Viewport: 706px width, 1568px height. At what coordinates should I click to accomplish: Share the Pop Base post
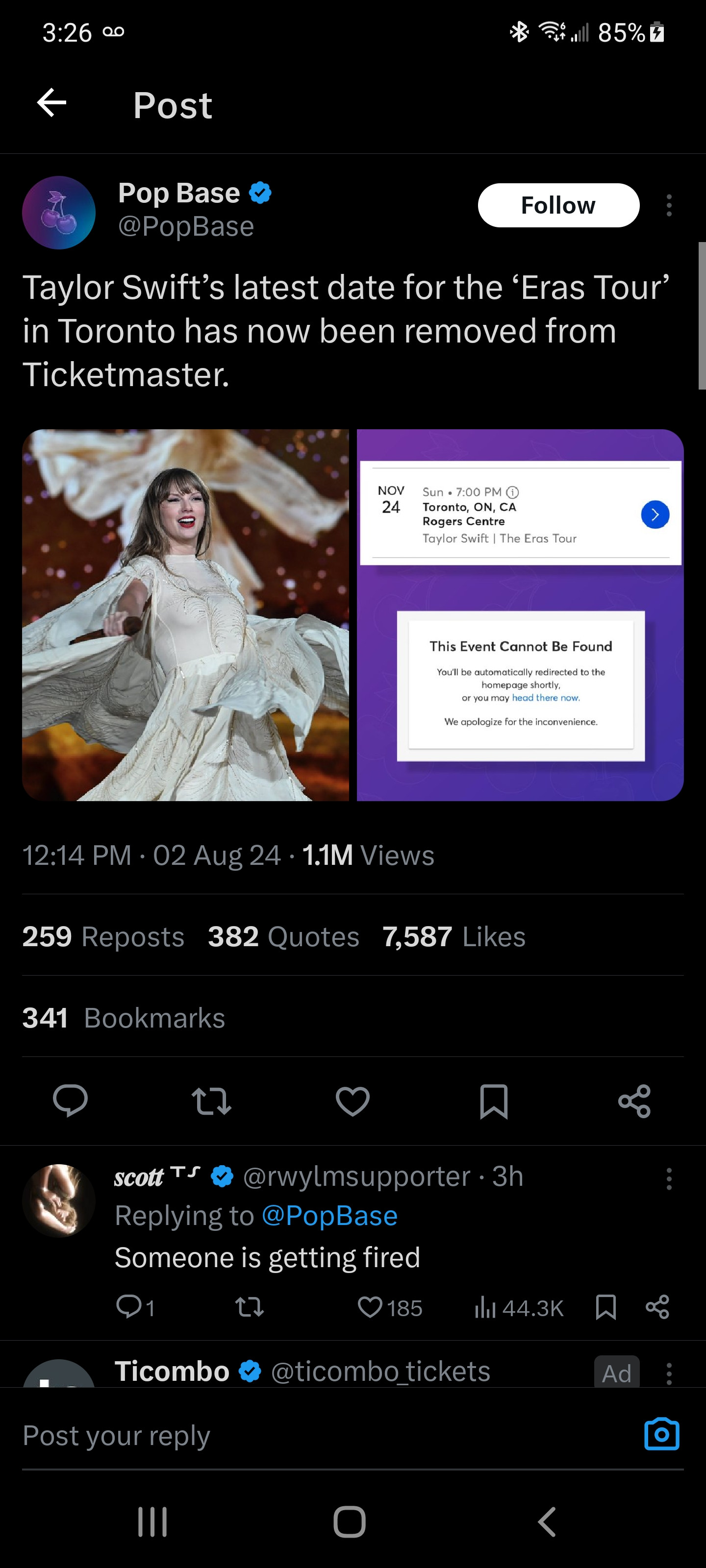[634, 1101]
